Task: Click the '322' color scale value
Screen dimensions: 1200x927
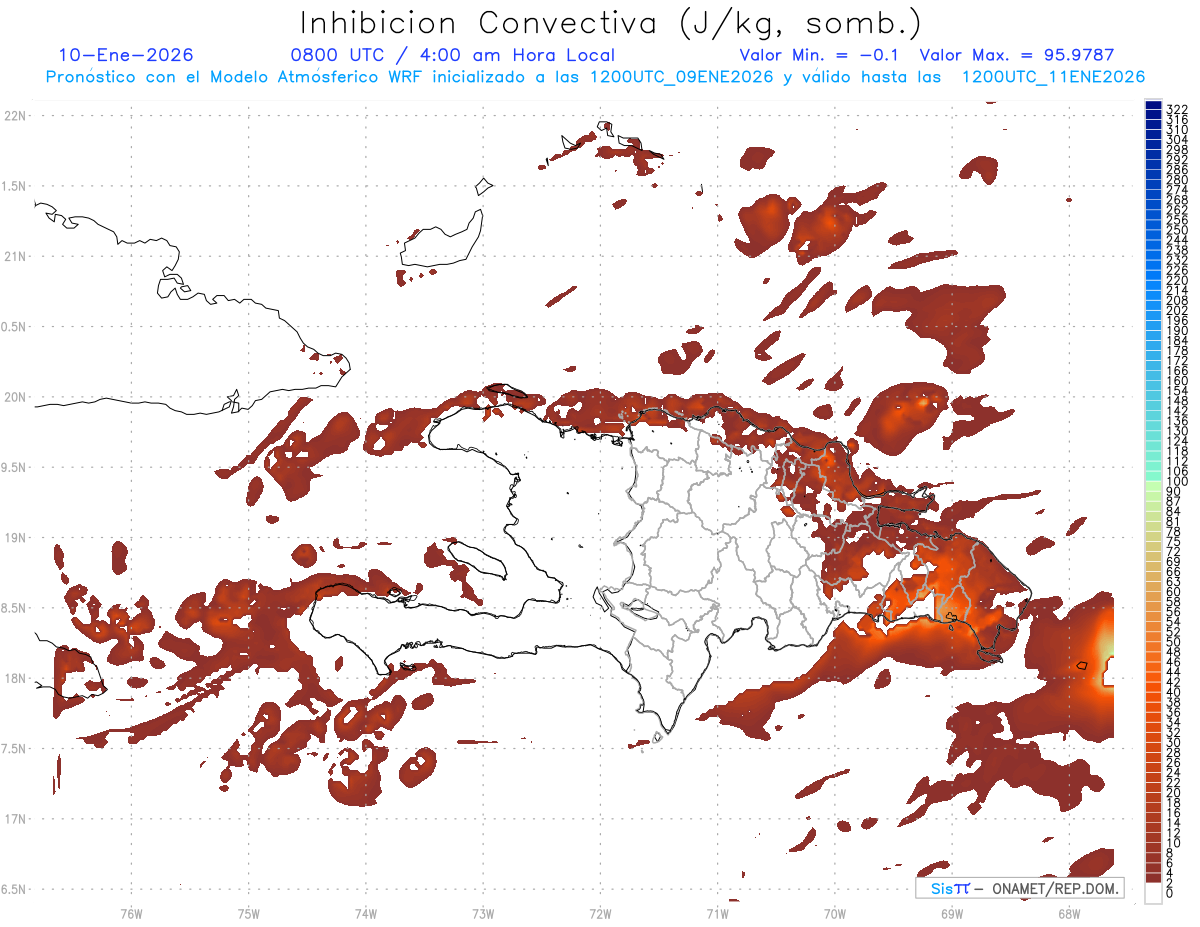Action: coord(1176,109)
